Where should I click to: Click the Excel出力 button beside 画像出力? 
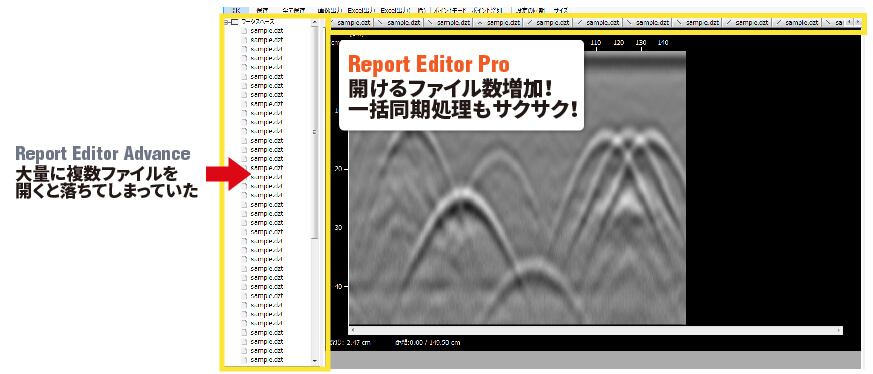361,10
